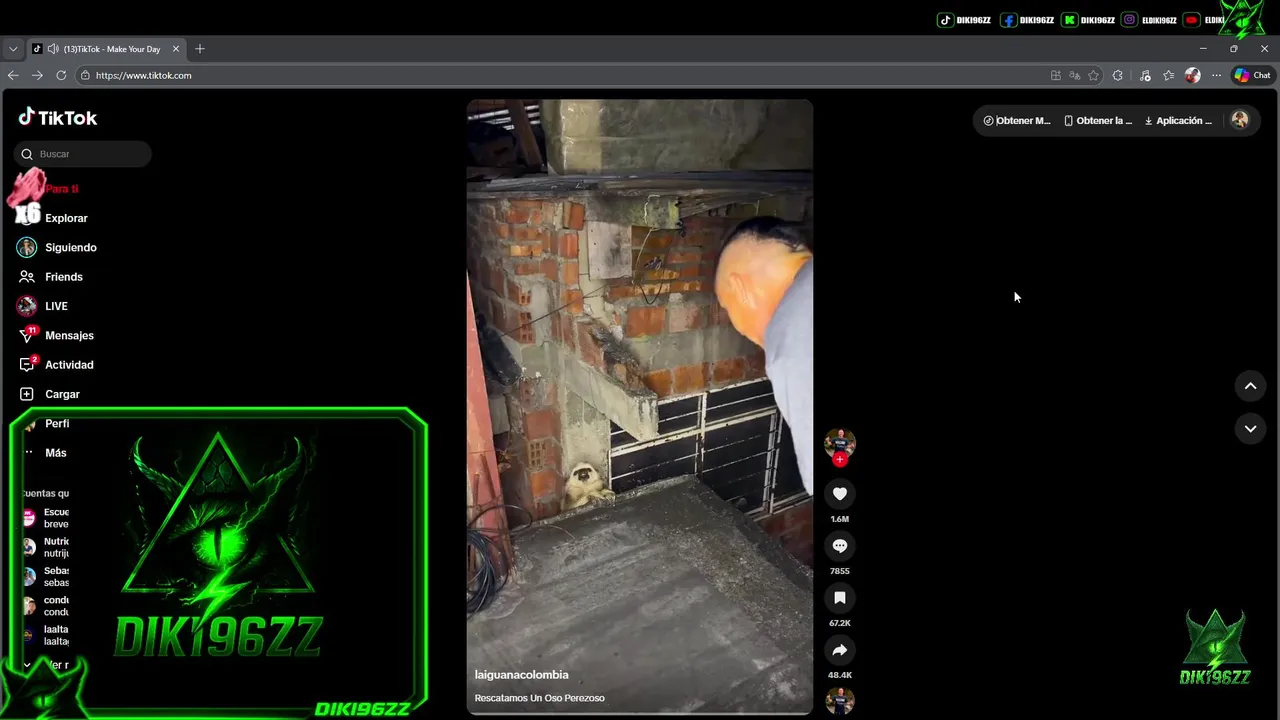1280x720 pixels.
Task: Open browser profile avatar in toolbar
Action: click(x=1192, y=75)
